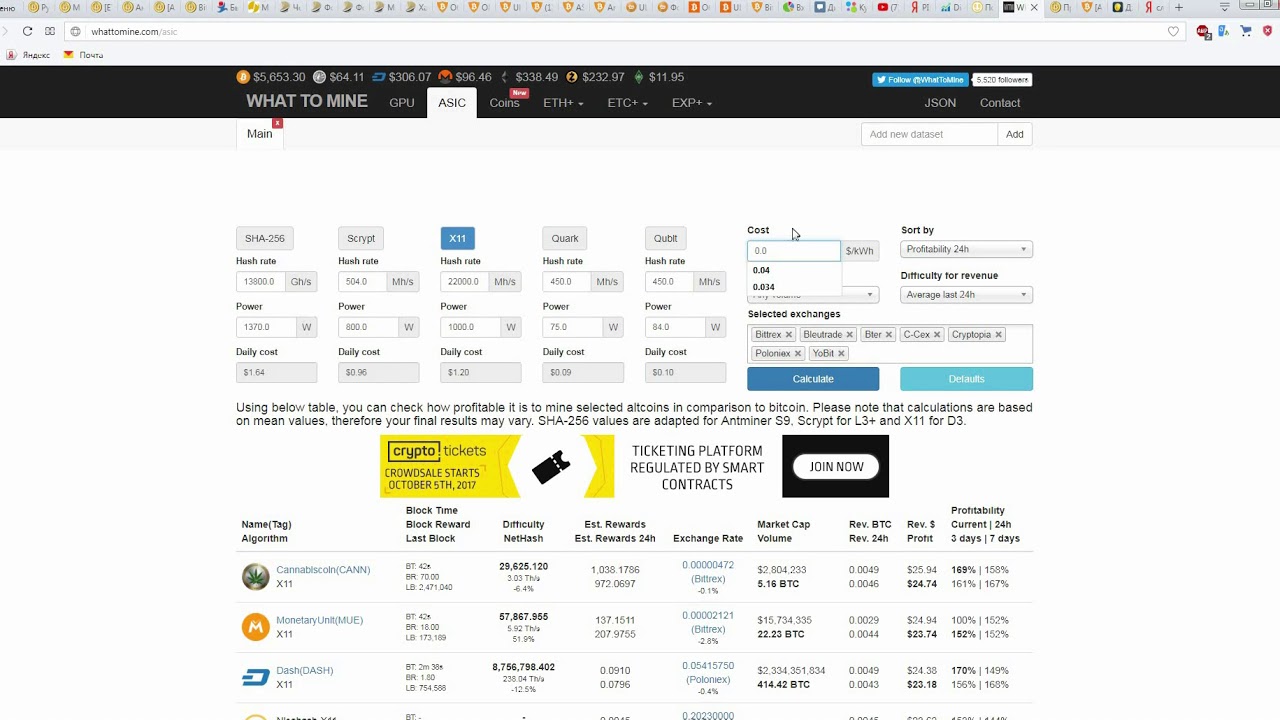Click the X11 power input field

(470, 327)
